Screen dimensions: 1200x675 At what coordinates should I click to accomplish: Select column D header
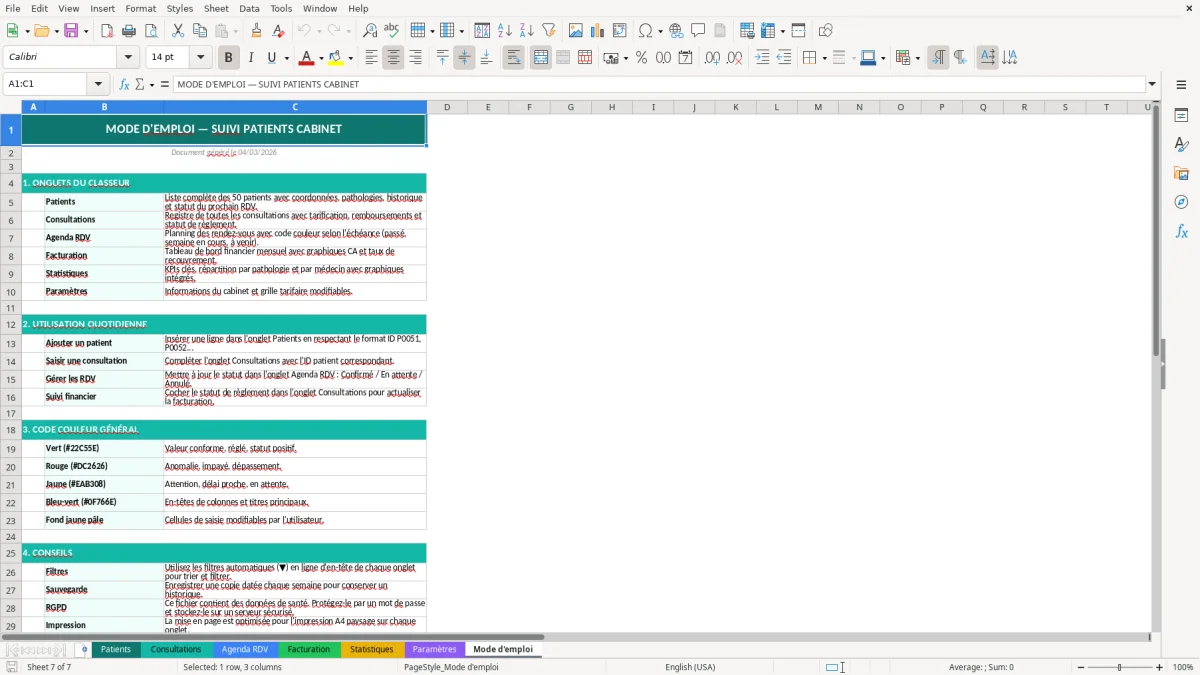pyautogui.click(x=447, y=107)
